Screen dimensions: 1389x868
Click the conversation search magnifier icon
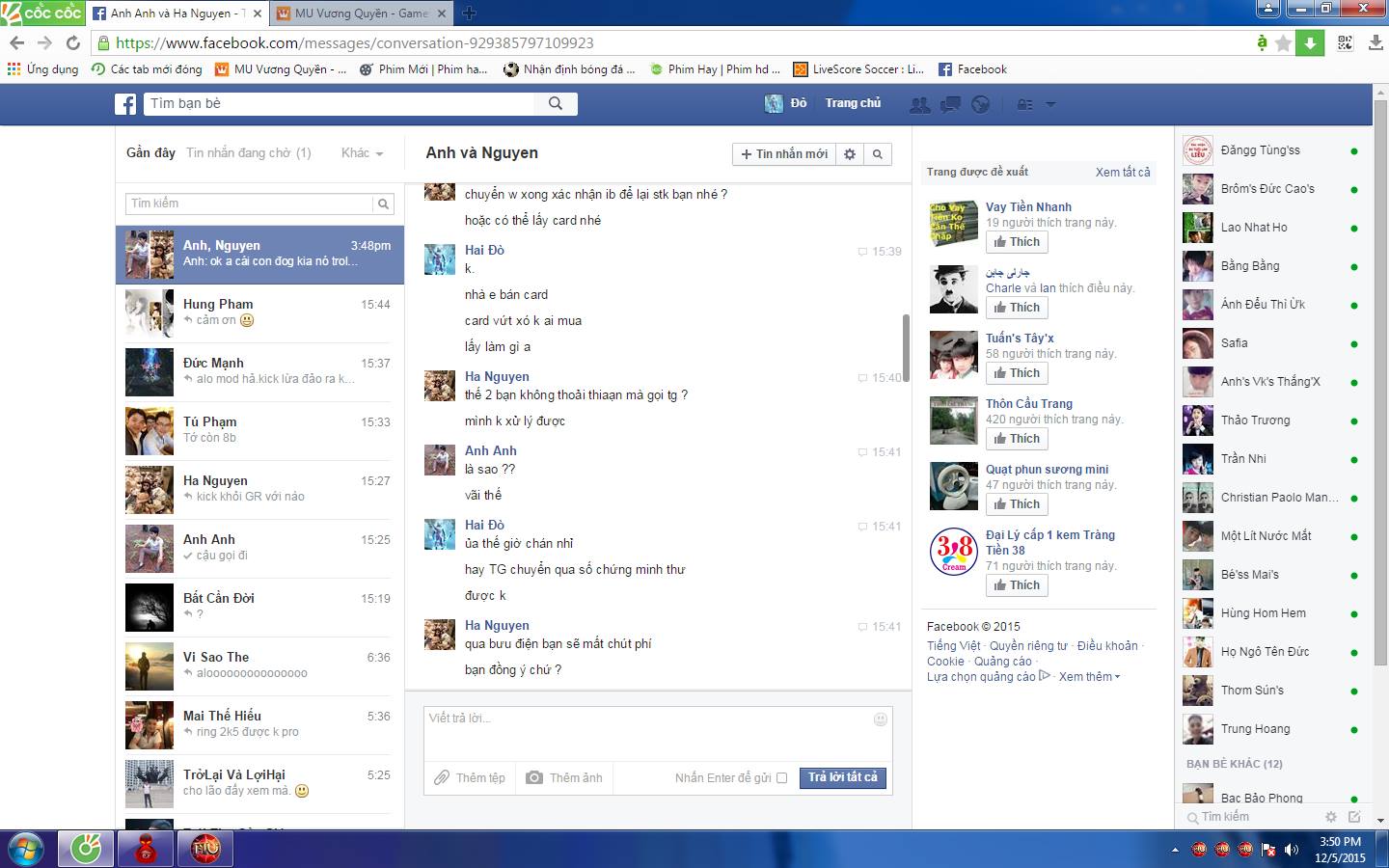(877, 154)
